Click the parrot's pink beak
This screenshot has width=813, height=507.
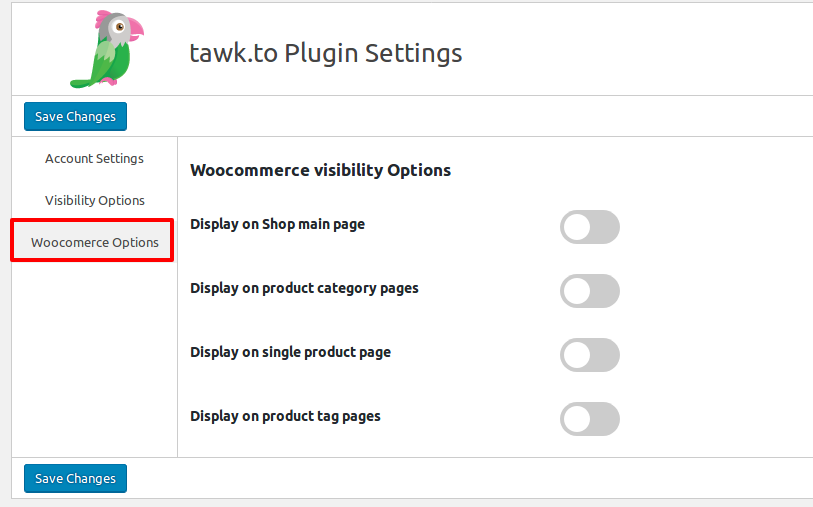pyautogui.click(x=135, y=30)
